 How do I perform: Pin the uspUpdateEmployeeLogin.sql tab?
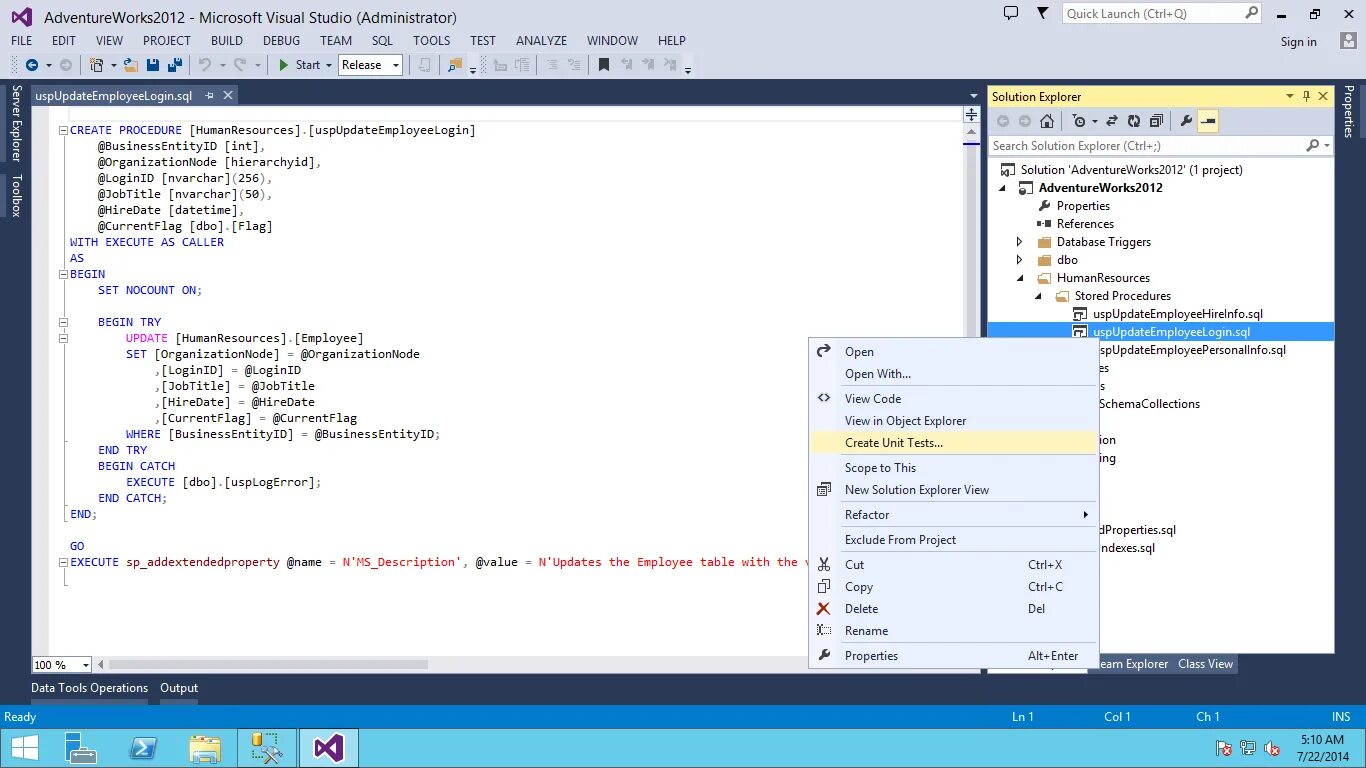209,96
